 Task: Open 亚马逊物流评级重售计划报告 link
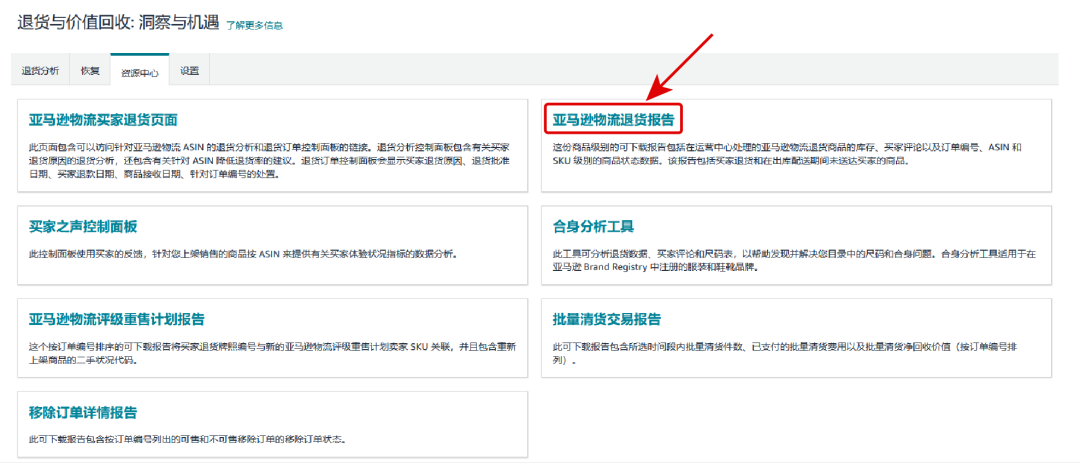click(117, 319)
